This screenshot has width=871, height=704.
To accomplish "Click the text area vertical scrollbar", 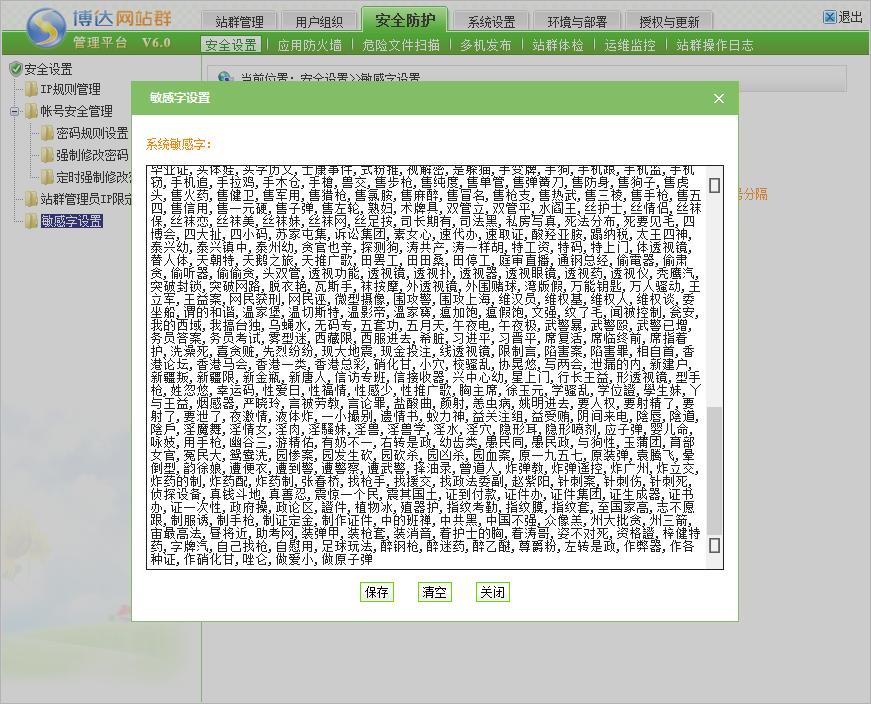I will tap(714, 366).
